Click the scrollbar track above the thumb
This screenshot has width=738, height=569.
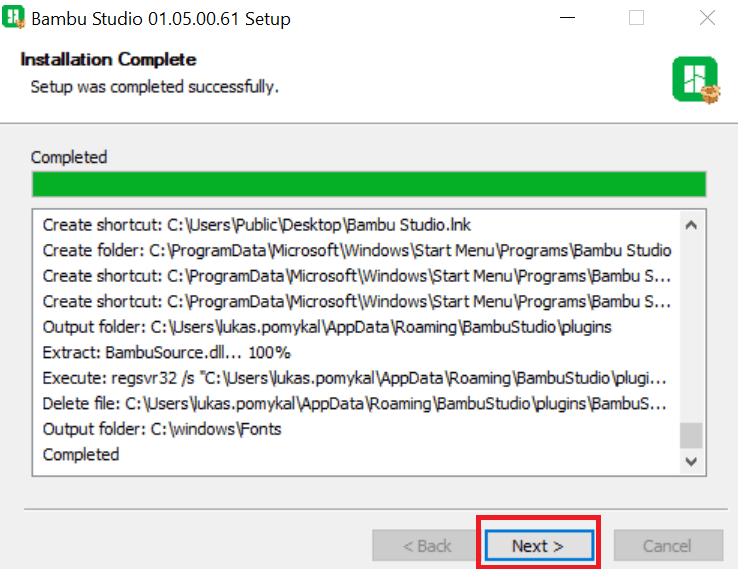point(691,329)
